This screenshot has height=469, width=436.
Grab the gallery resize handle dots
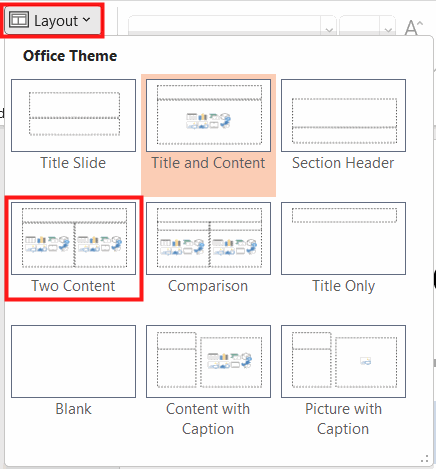pyautogui.click(x=425, y=459)
